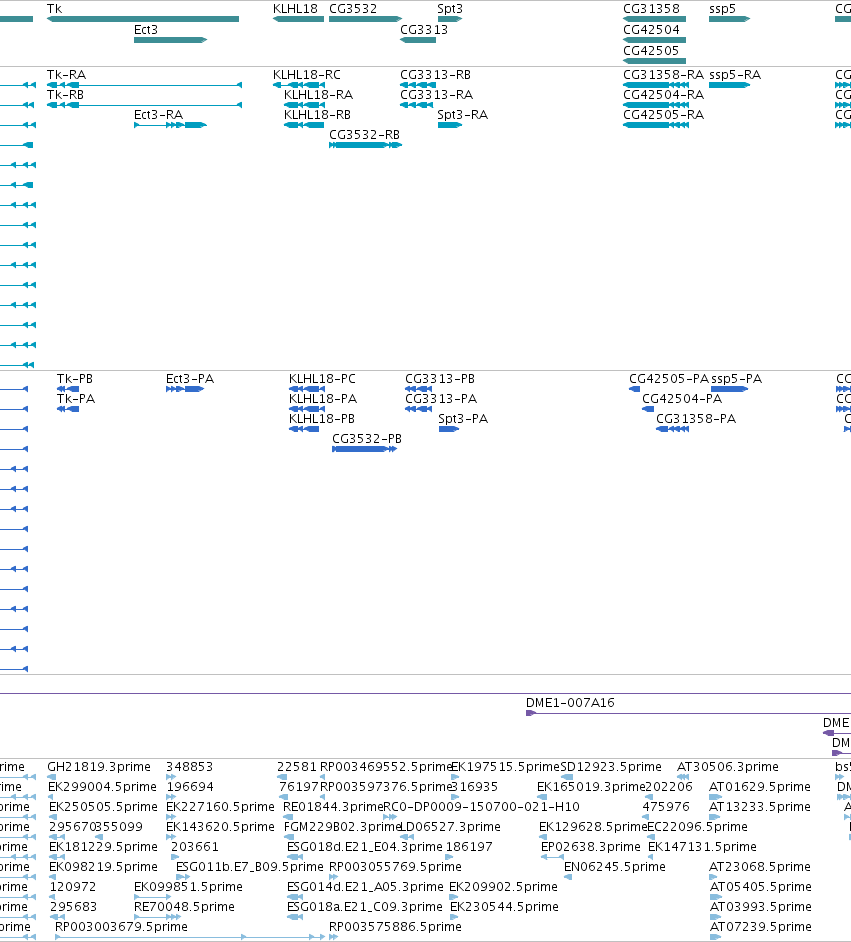This screenshot has width=851, height=942.
Task: Select the CG42504-PA protein feature
Action: (648, 409)
